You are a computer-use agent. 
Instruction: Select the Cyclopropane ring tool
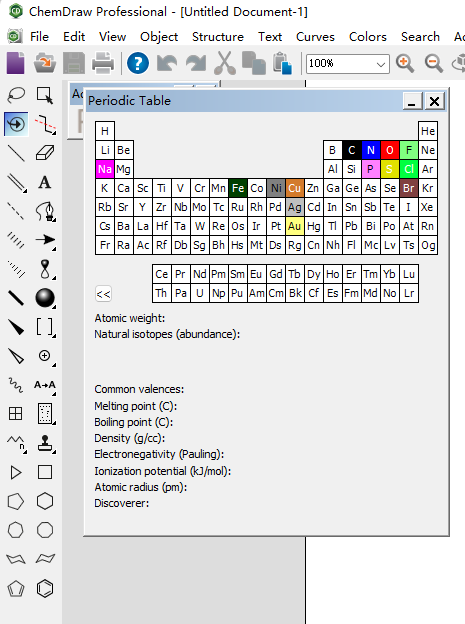pyautogui.click(x=16, y=472)
